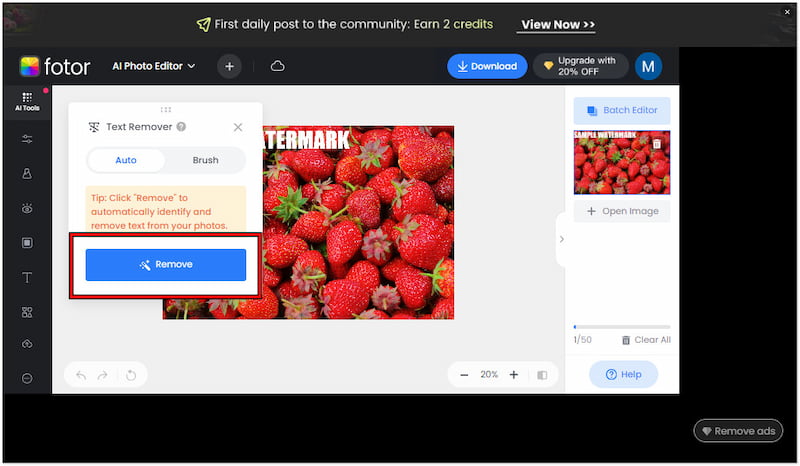Click the blue Remove button
This screenshot has width=800, height=466.
(x=166, y=265)
